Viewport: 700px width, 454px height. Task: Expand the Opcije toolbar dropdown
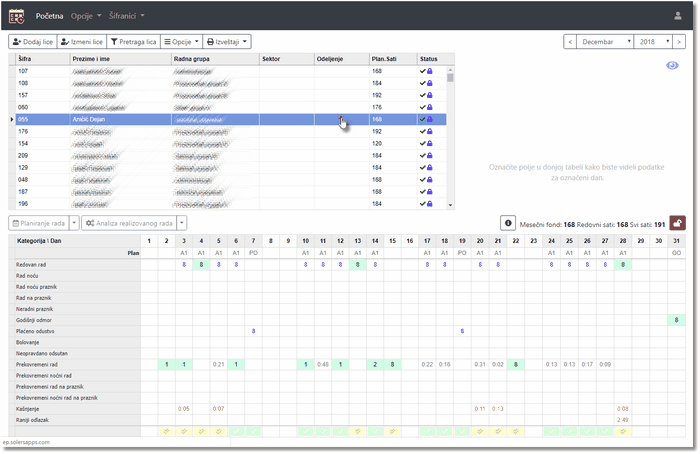(181, 42)
